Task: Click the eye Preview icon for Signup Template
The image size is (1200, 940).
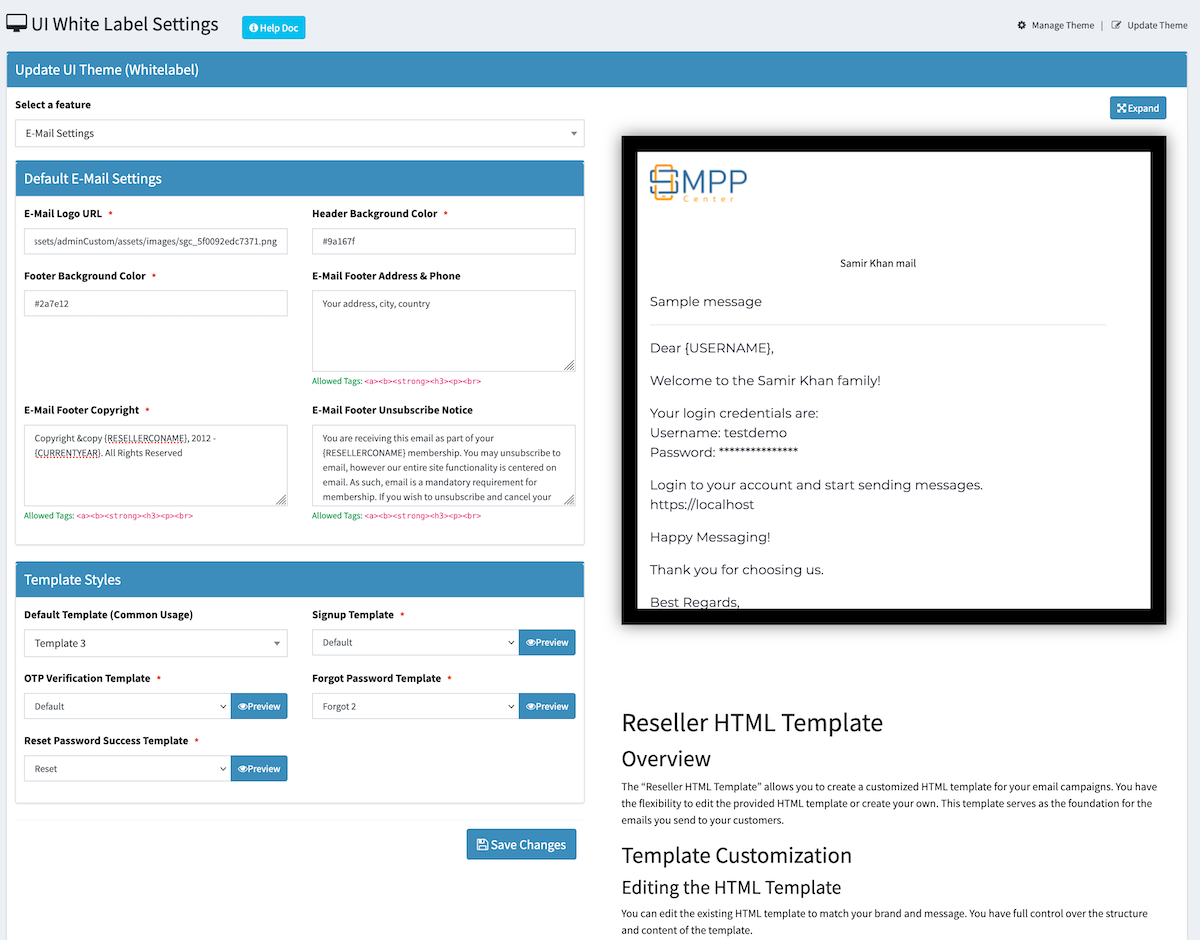Action: click(x=531, y=642)
